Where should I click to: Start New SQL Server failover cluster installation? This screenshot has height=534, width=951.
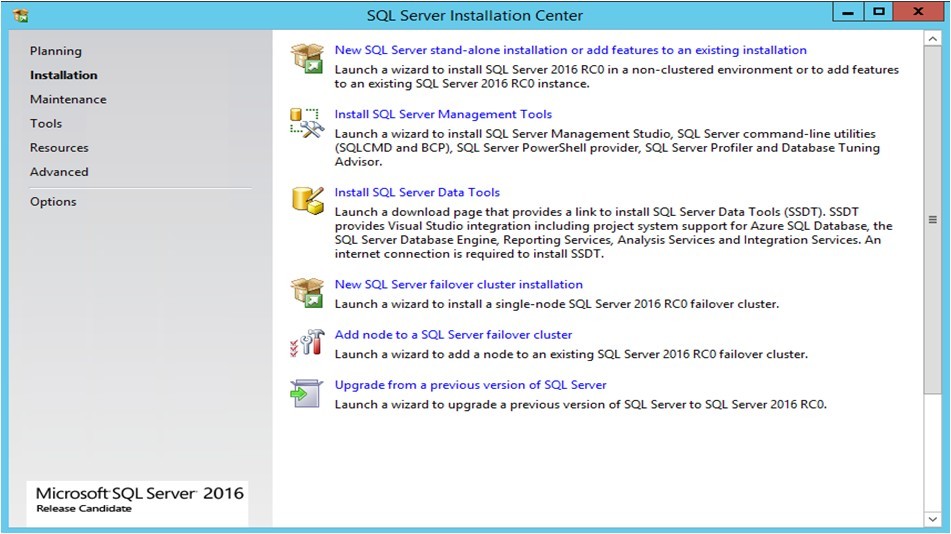pos(459,285)
